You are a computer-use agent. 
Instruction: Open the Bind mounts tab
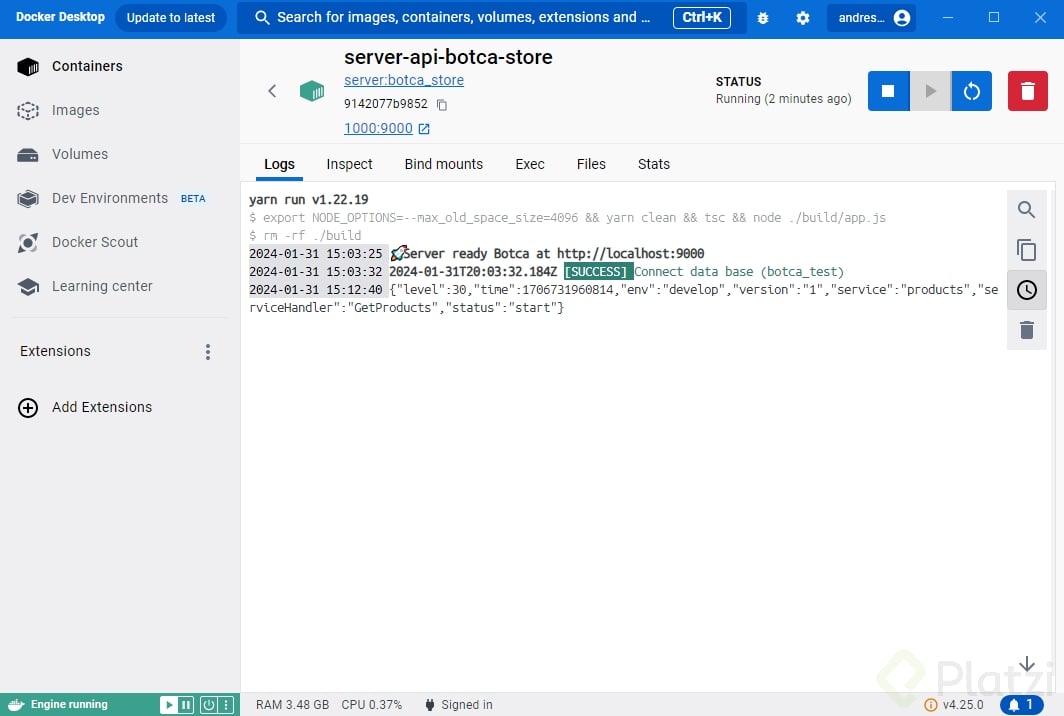[444, 164]
